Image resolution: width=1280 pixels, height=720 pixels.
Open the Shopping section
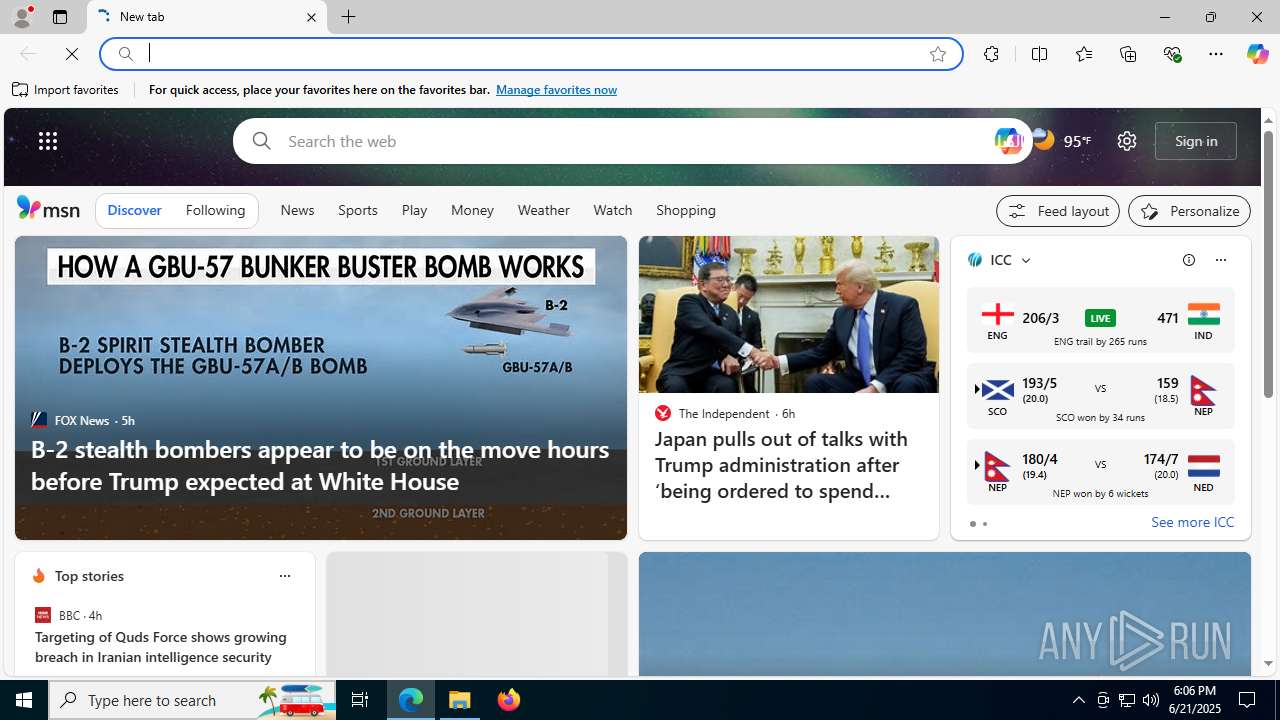point(686,210)
